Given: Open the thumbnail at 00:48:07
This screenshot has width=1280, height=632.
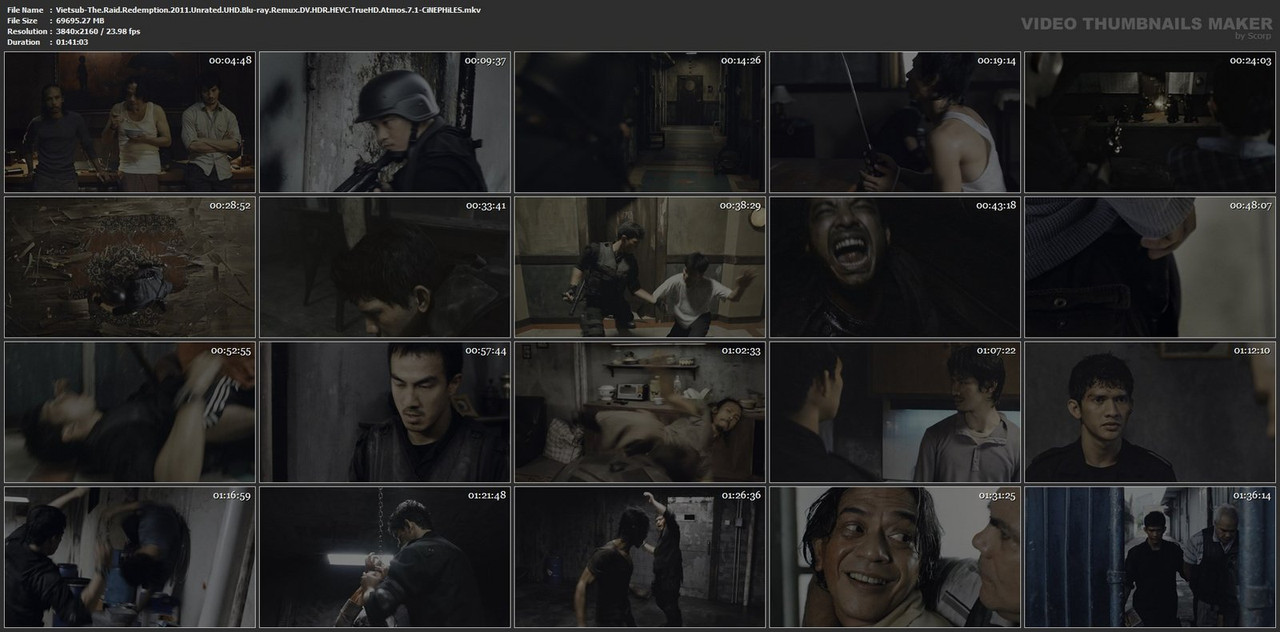Looking at the screenshot, I should [x=1150, y=267].
